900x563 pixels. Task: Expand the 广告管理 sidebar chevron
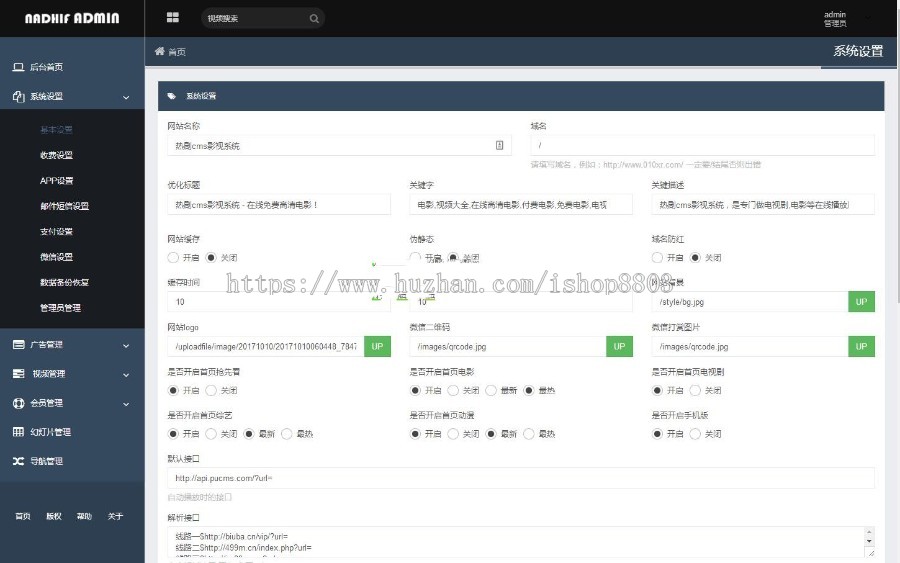pos(126,345)
